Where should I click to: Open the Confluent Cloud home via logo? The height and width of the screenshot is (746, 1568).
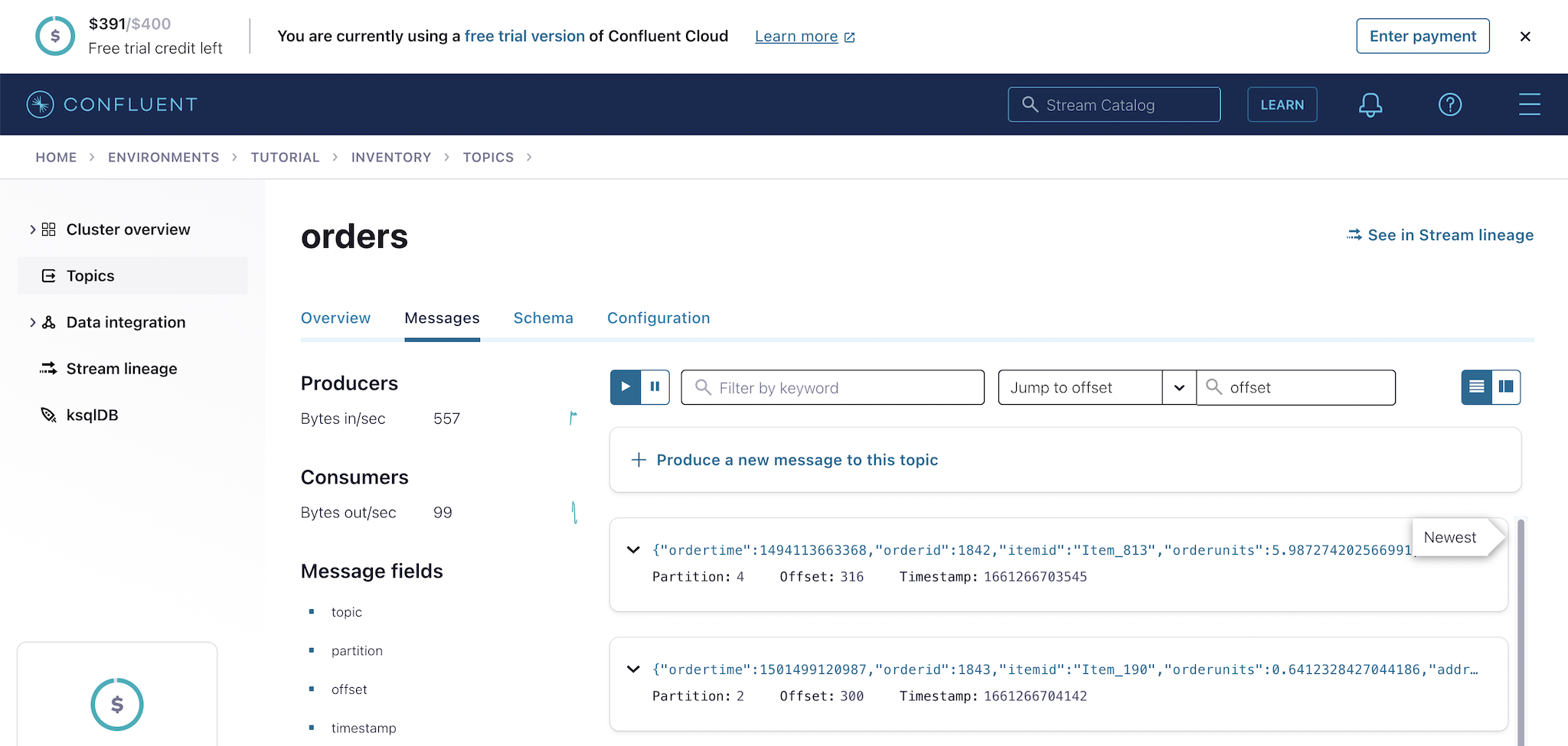[112, 104]
